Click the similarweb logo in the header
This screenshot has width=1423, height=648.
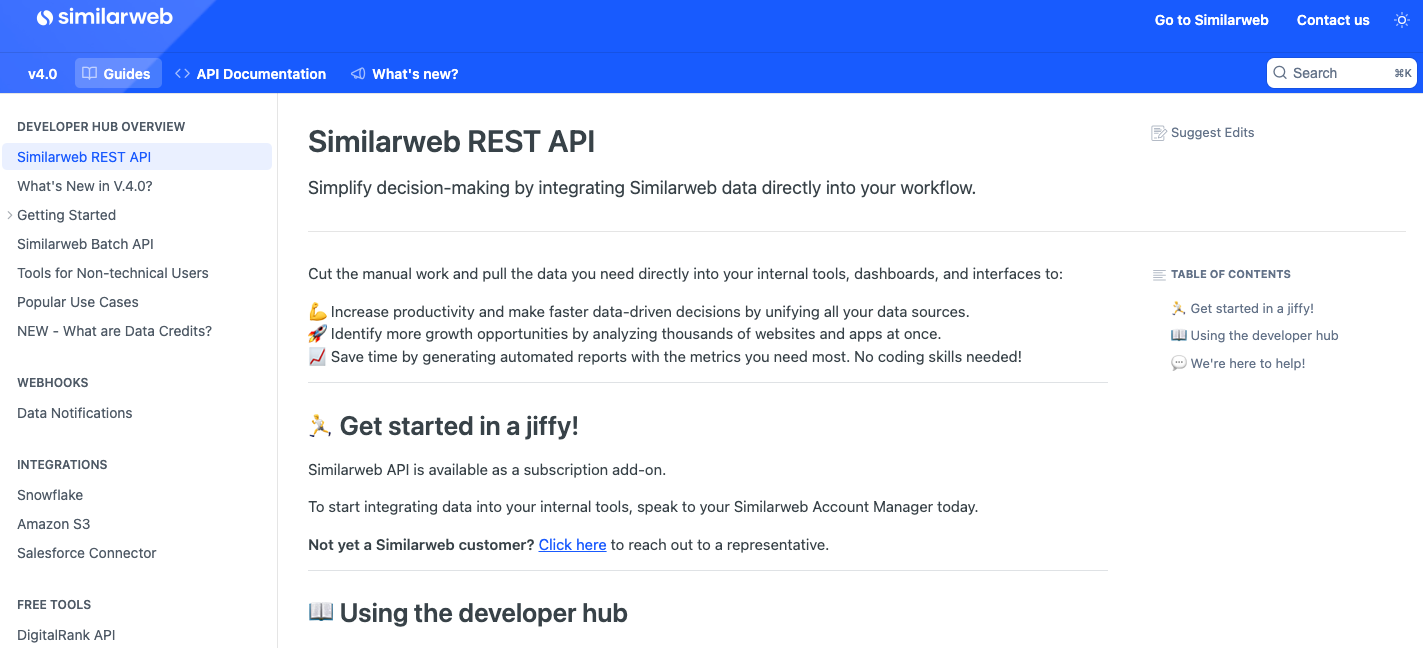[x=104, y=17]
